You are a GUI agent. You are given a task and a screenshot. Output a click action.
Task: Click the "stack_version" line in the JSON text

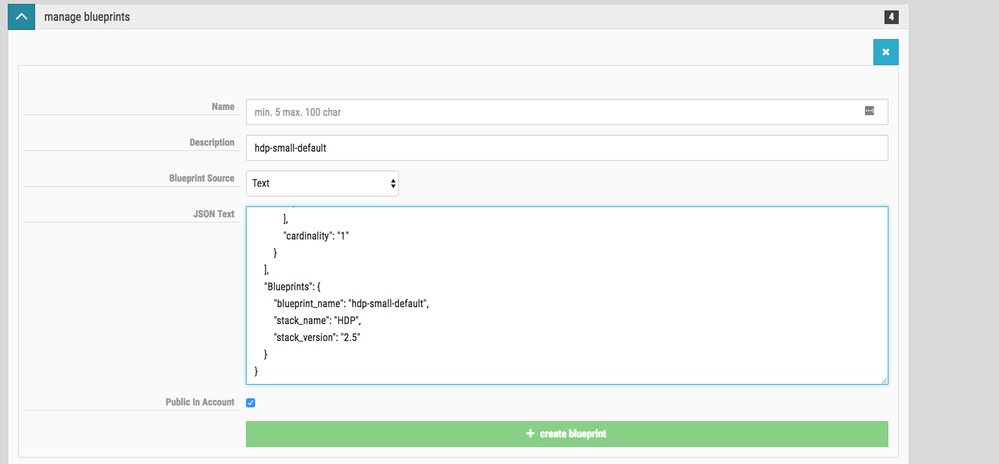(x=316, y=338)
